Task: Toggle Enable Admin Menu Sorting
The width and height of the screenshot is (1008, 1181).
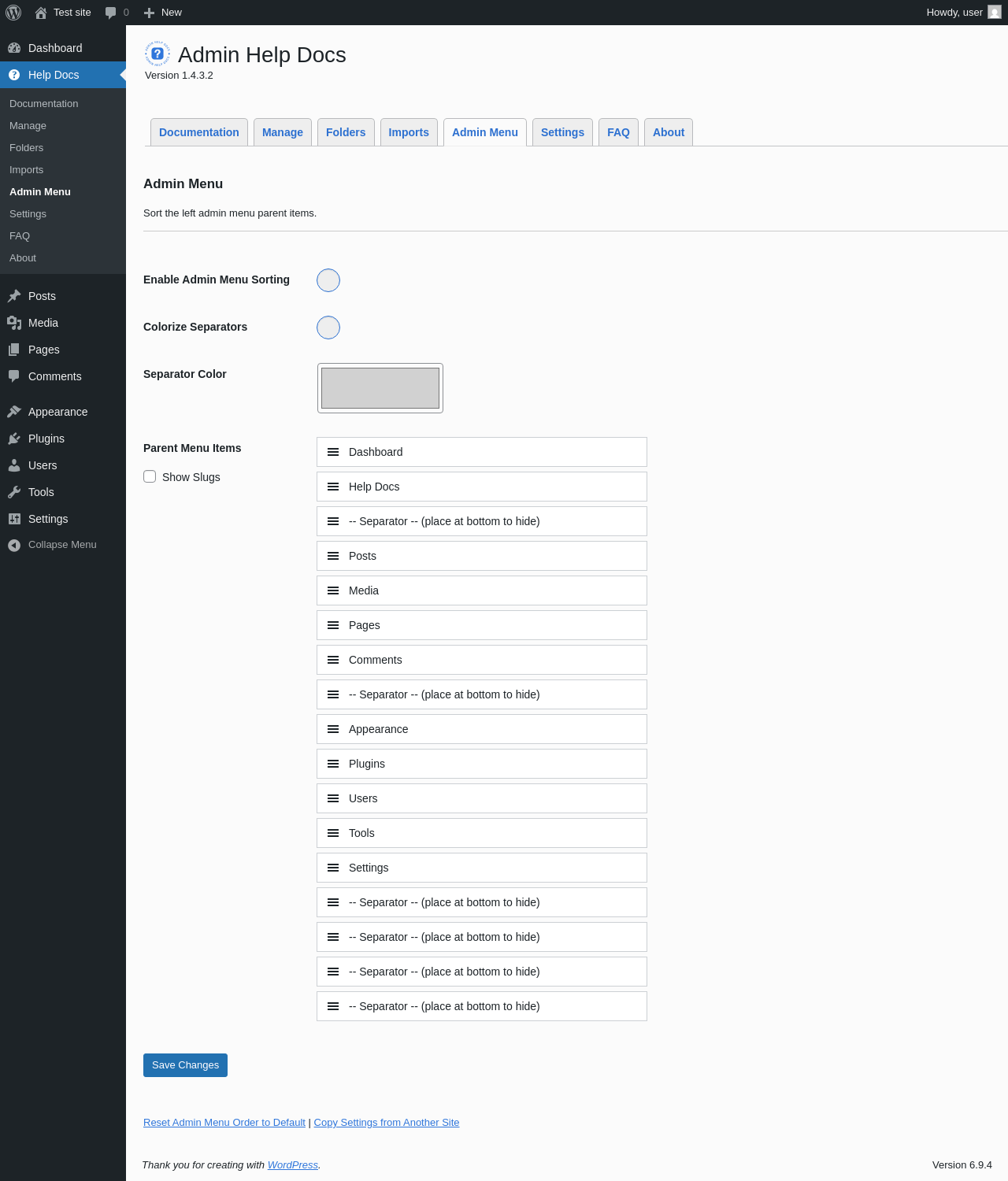Action: click(328, 280)
